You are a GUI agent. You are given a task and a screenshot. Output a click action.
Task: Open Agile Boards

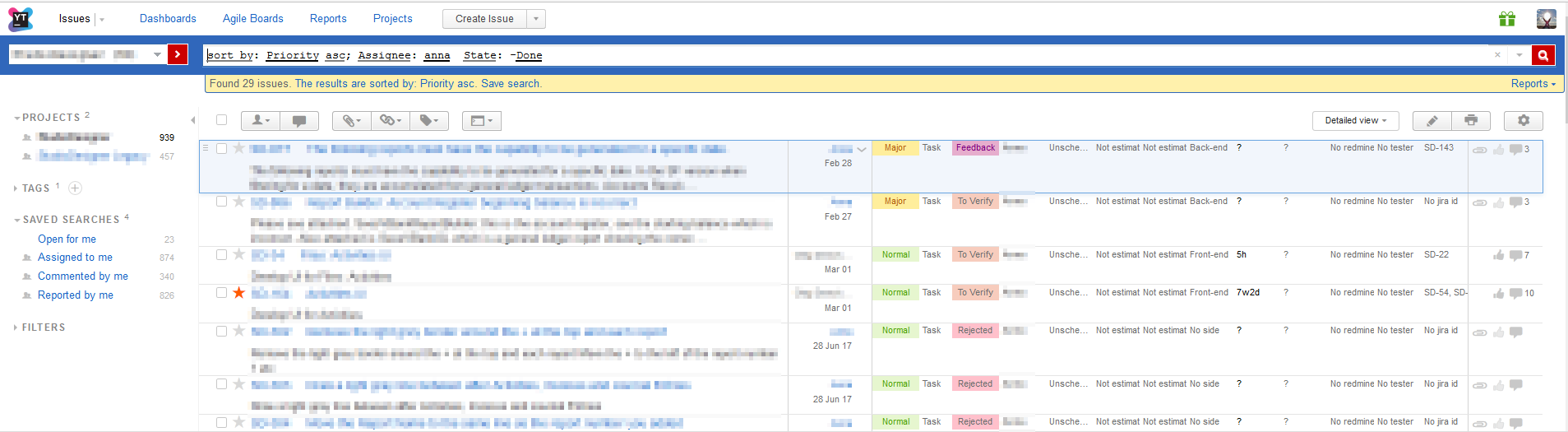pos(253,19)
